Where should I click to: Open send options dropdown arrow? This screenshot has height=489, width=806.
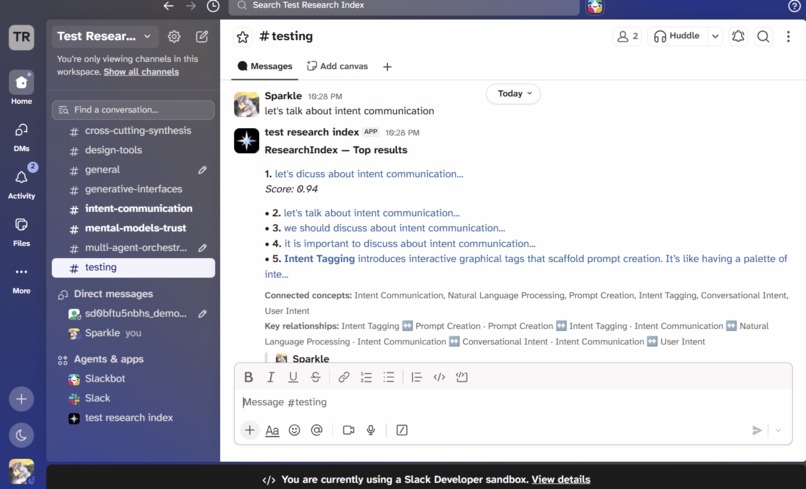(x=778, y=430)
